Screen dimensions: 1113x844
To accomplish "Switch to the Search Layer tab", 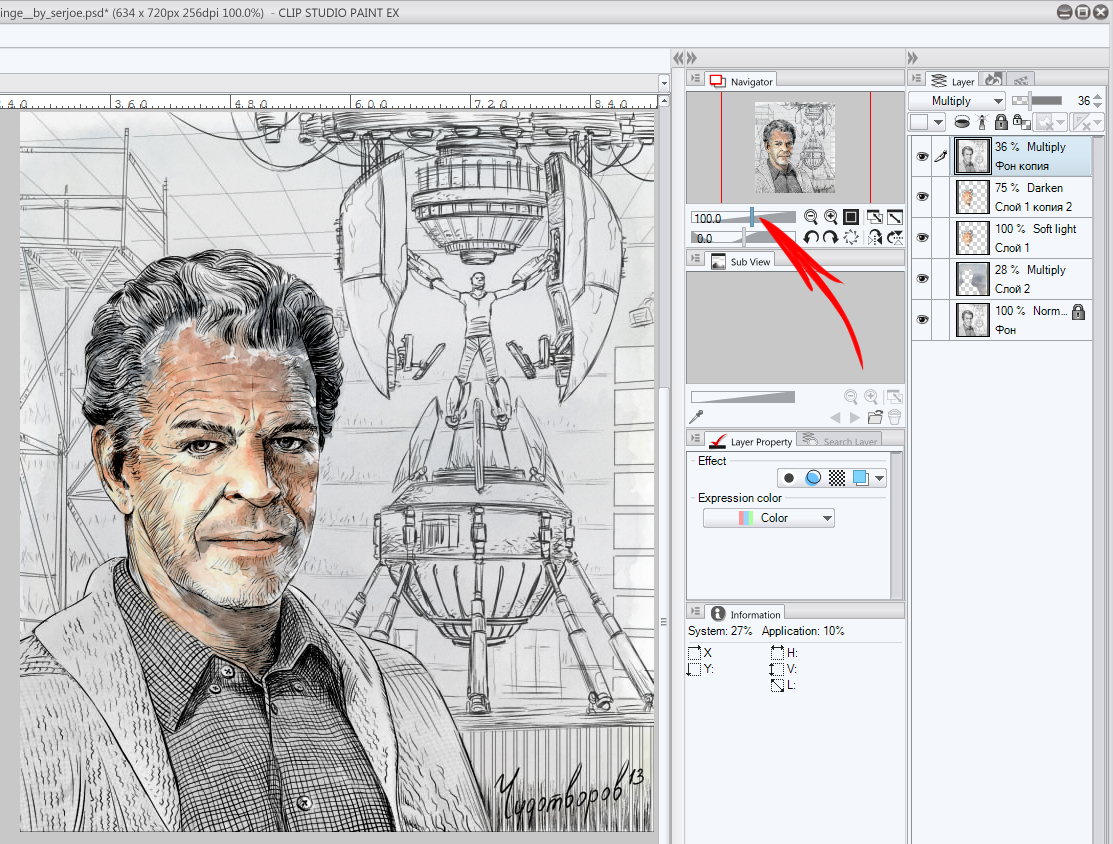I will pyautogui.click(x=839, y=441).
